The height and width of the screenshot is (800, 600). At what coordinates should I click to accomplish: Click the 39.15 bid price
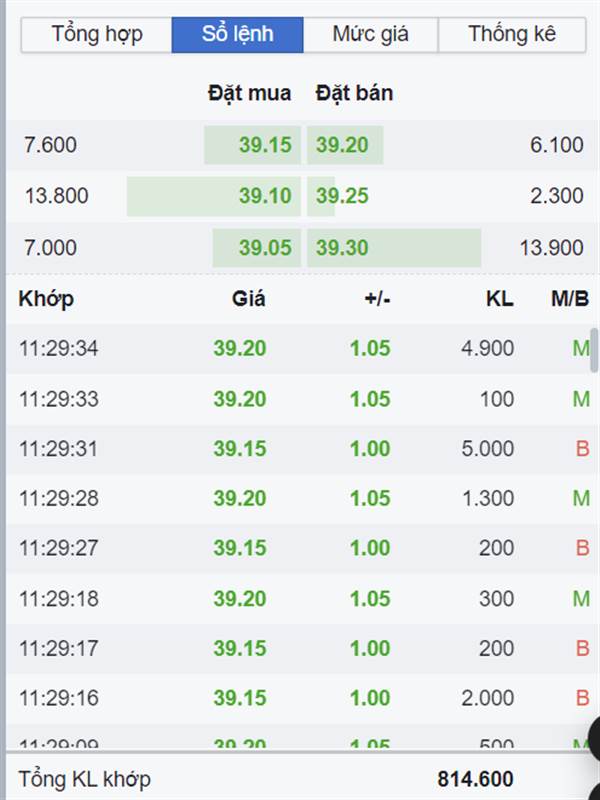tap(265, 145)
